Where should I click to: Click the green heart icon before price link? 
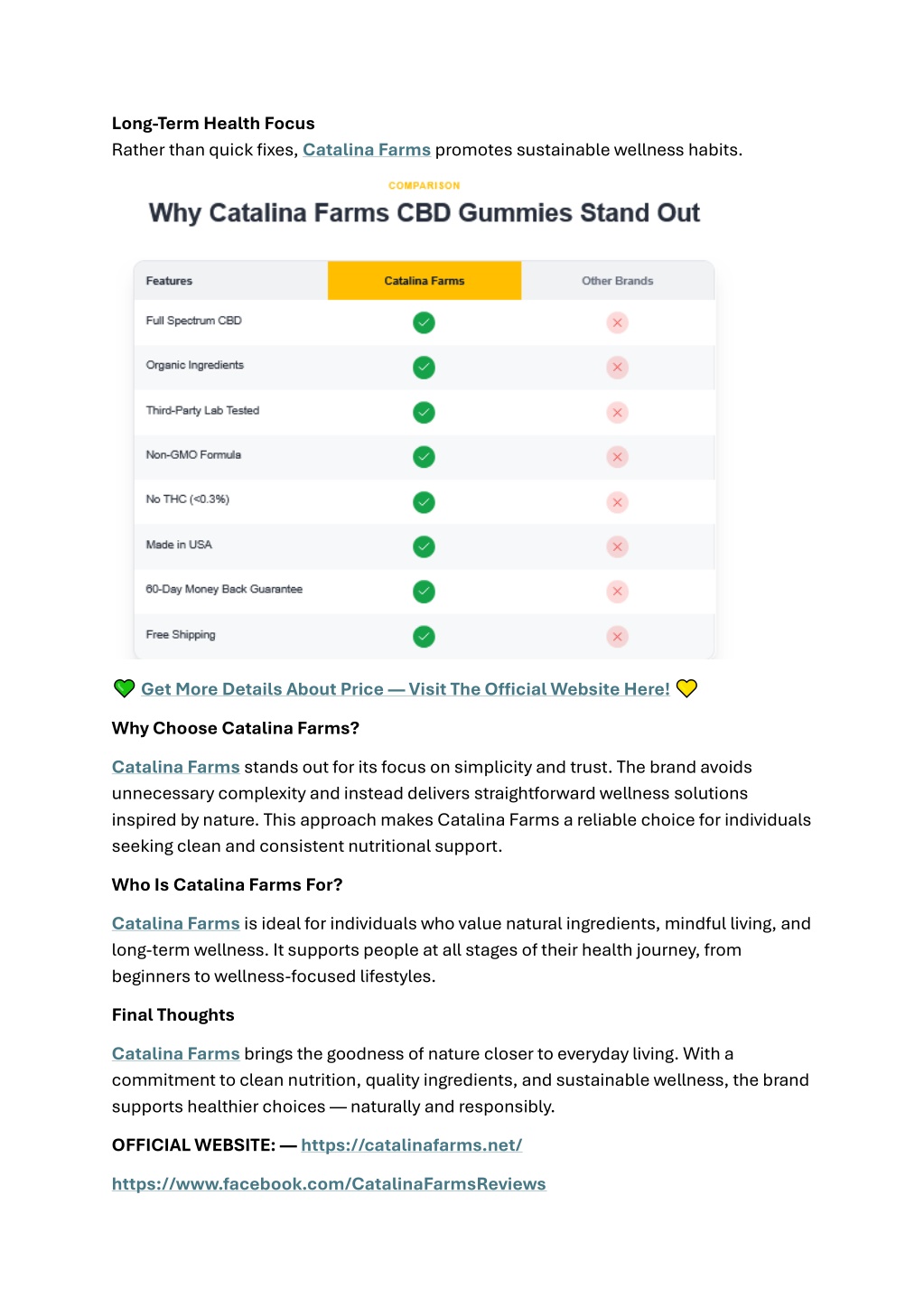[124, 688]
